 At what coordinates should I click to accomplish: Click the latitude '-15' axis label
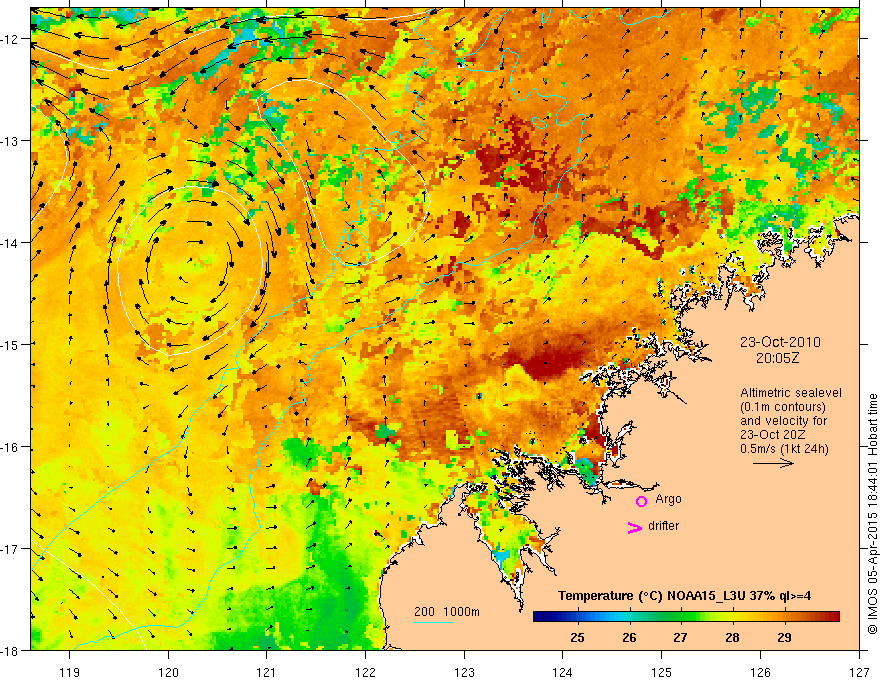click(11, 344)
